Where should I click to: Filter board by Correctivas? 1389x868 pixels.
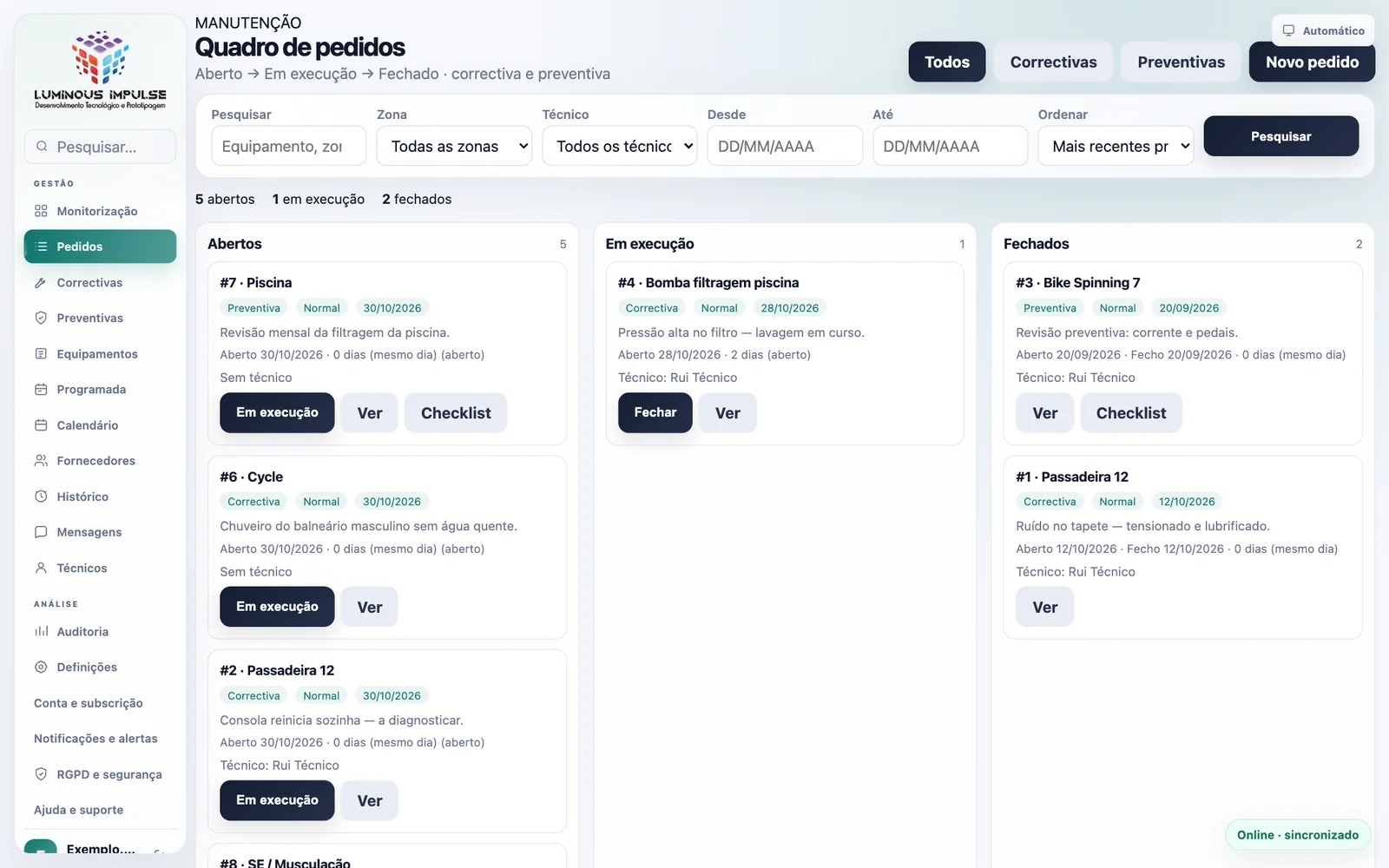click(1053, 62)
